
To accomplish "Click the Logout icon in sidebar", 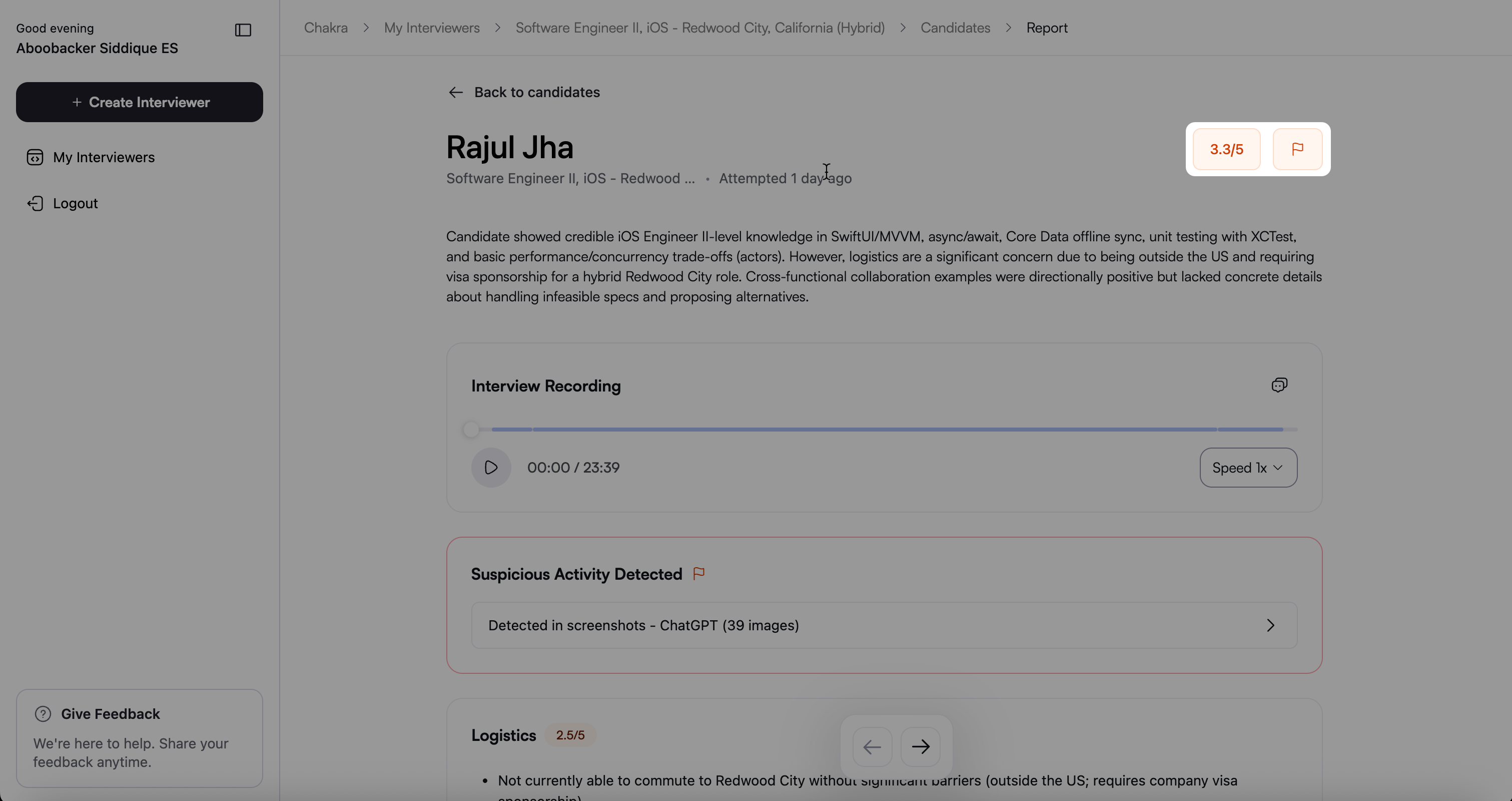I will tap(35, 203).
